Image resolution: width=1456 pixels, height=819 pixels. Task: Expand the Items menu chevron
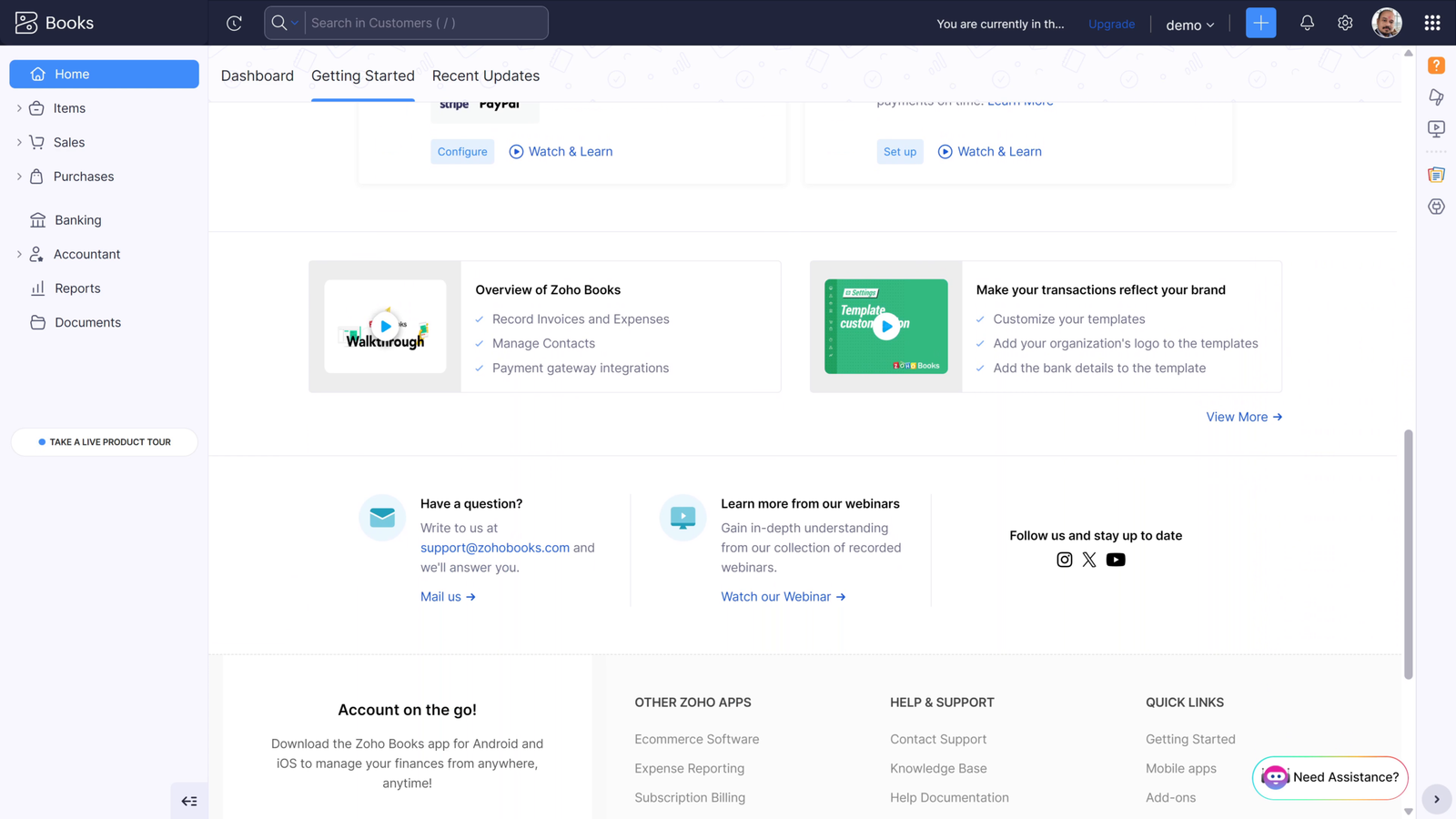click(x=19, y=108)
